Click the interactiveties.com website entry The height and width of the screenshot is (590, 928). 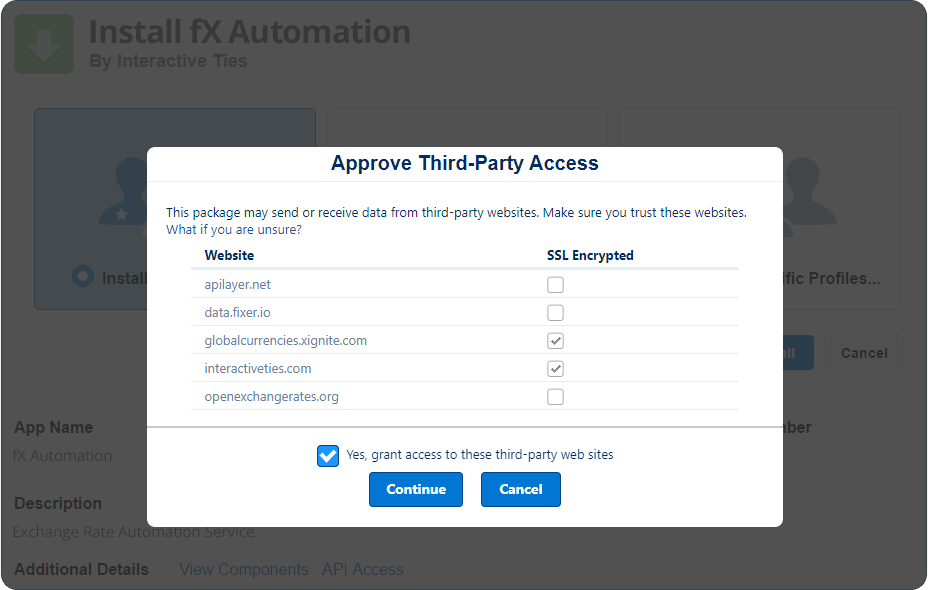(x=258, y=369)
